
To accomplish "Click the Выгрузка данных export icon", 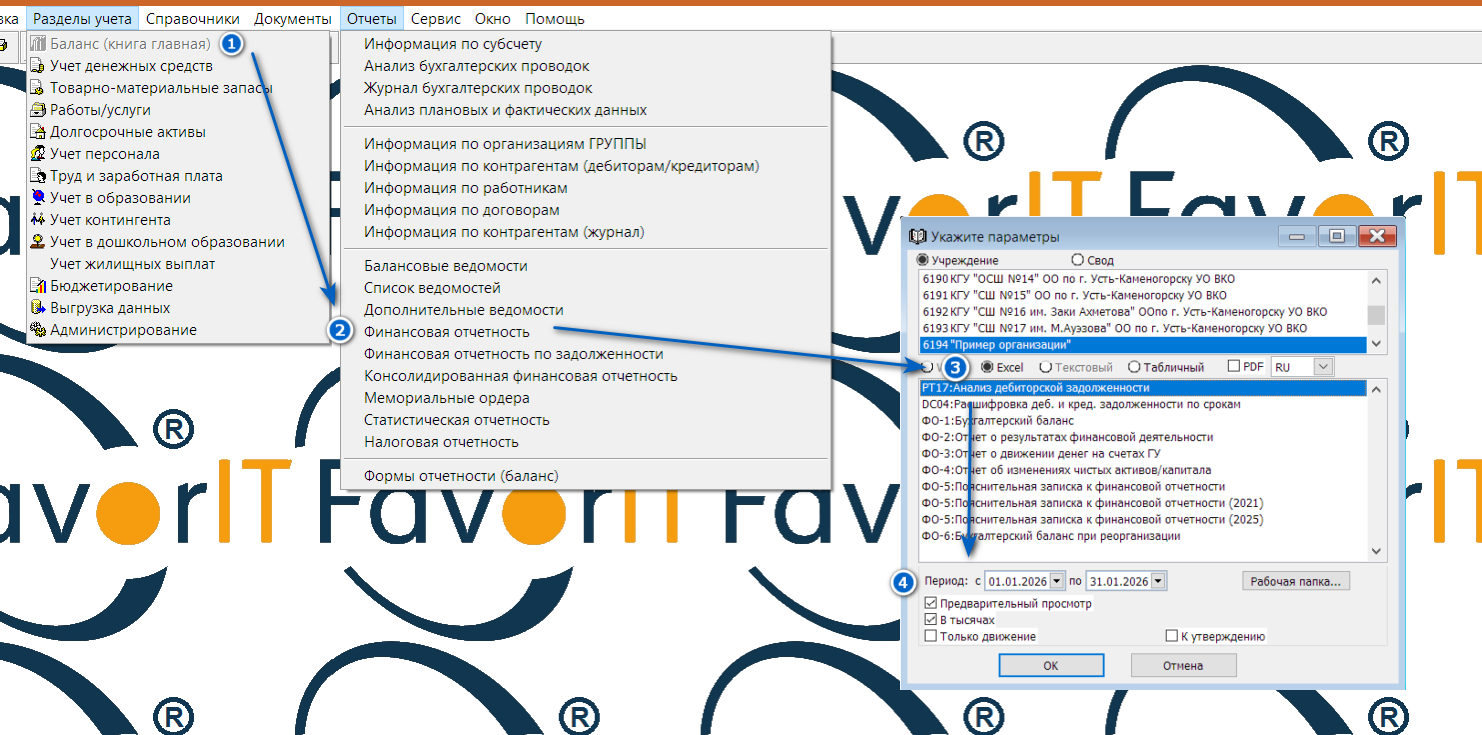I will point(38,308).
